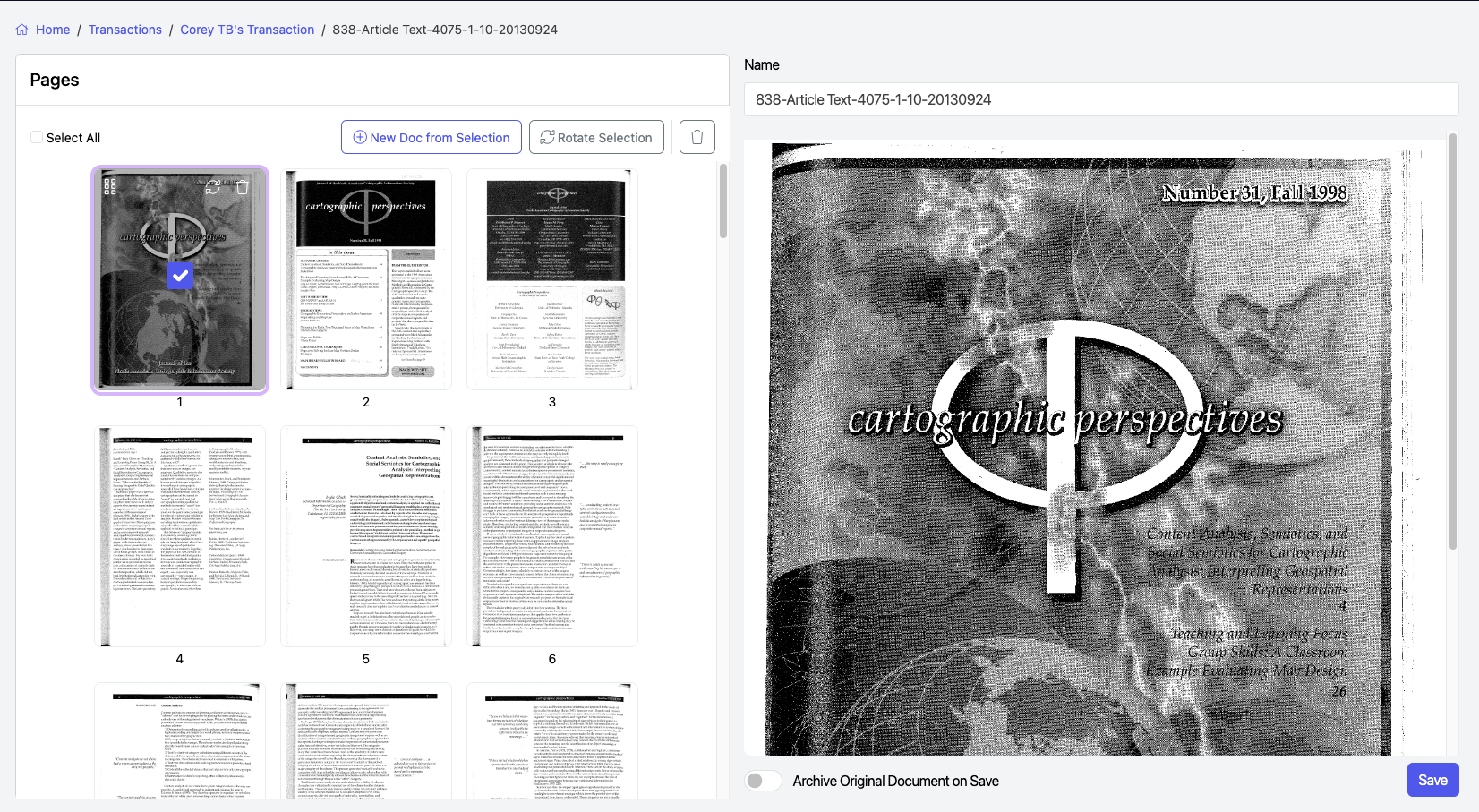The height and width of the screenshot is (812, 1479).
Task: Toggle Archive Original Document on Save switch
Action: point(763,781)
